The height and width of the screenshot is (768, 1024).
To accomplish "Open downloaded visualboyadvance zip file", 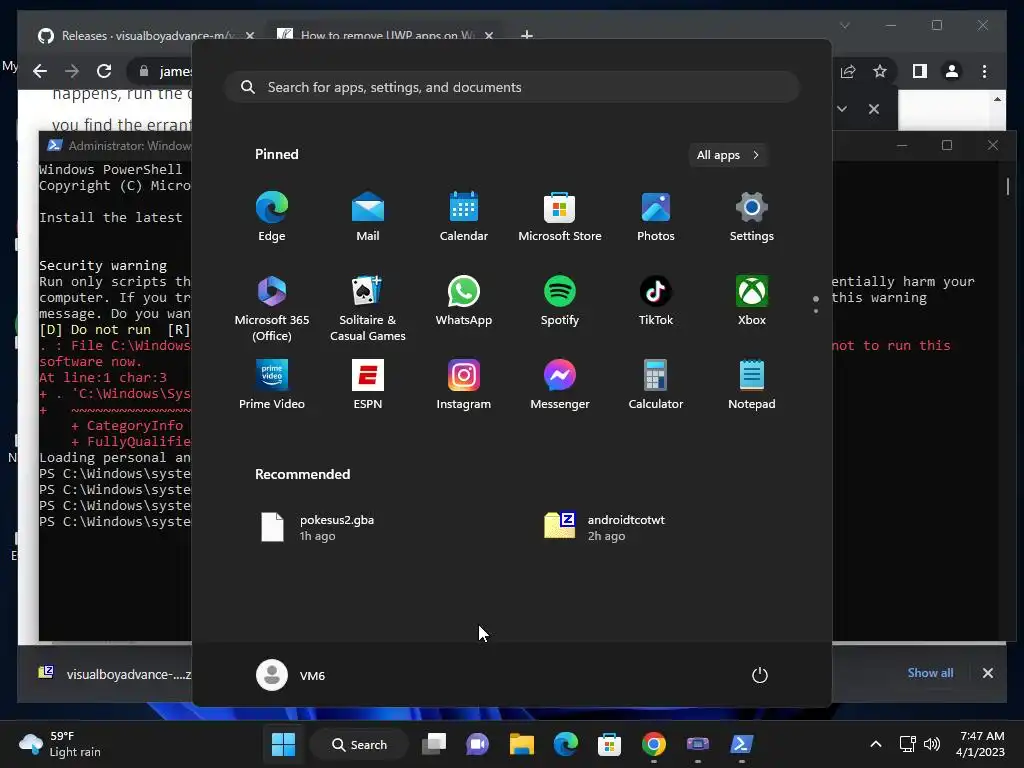I will (114, 674).
